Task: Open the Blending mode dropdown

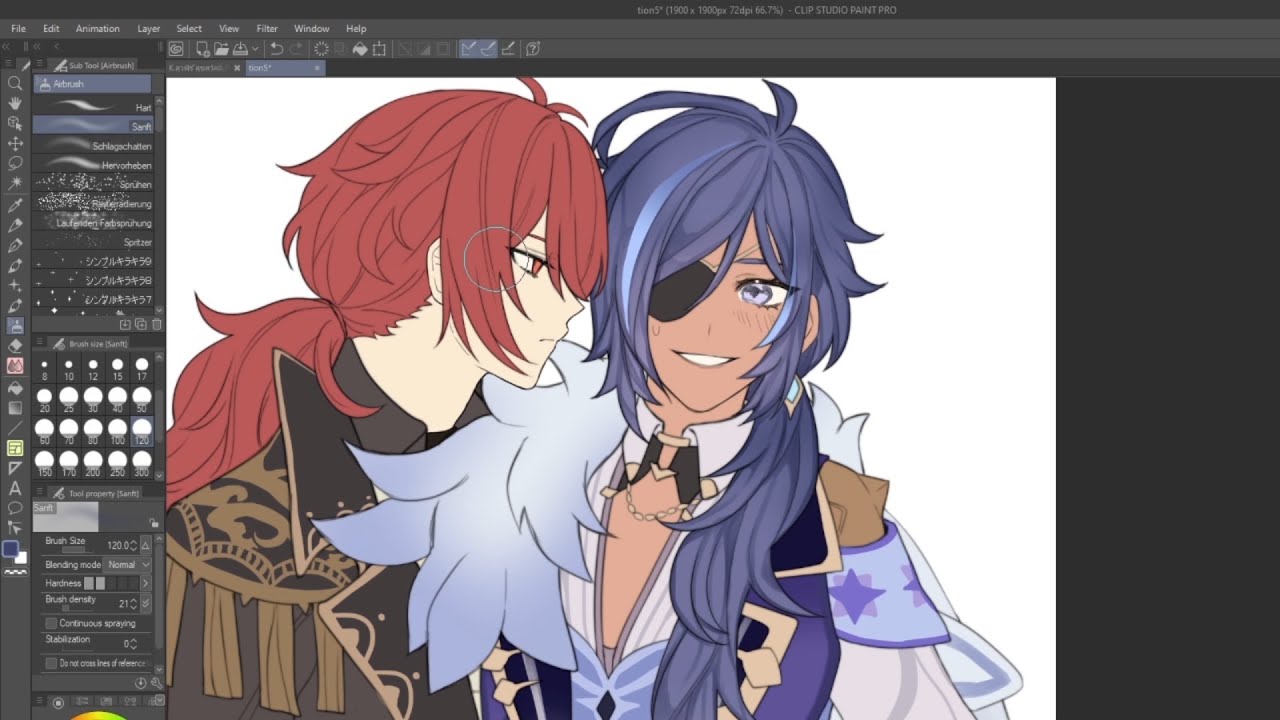Action: [x=128, y=564]
